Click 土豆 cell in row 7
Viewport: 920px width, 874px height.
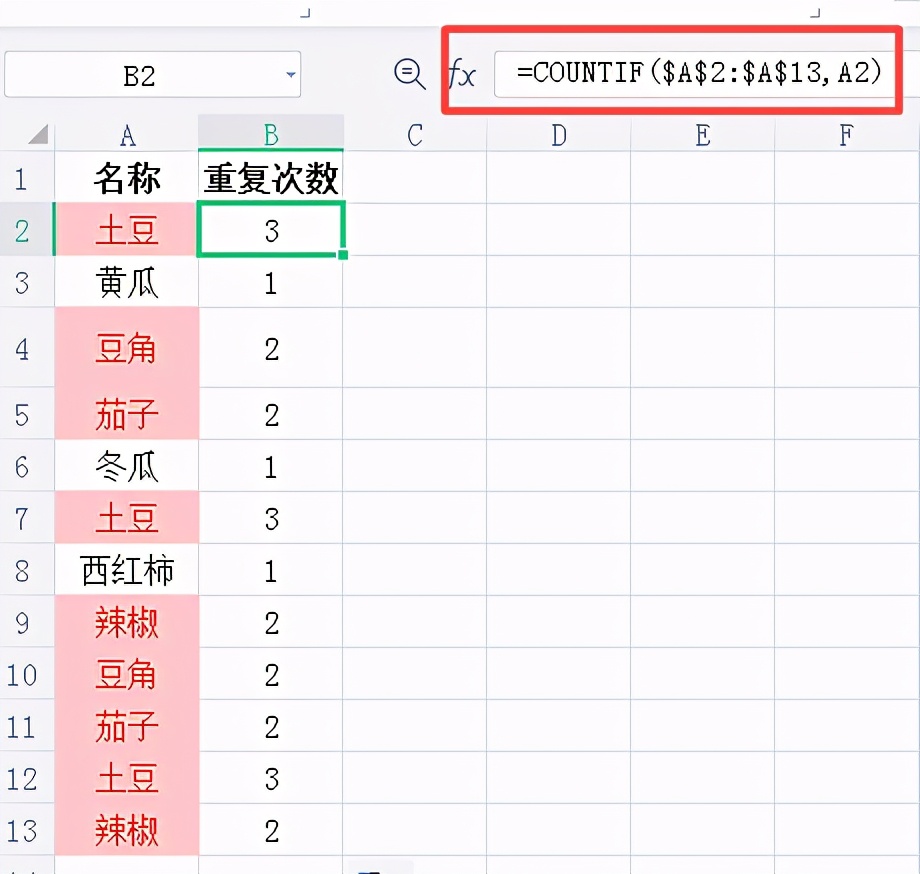[x=127, y=519]
